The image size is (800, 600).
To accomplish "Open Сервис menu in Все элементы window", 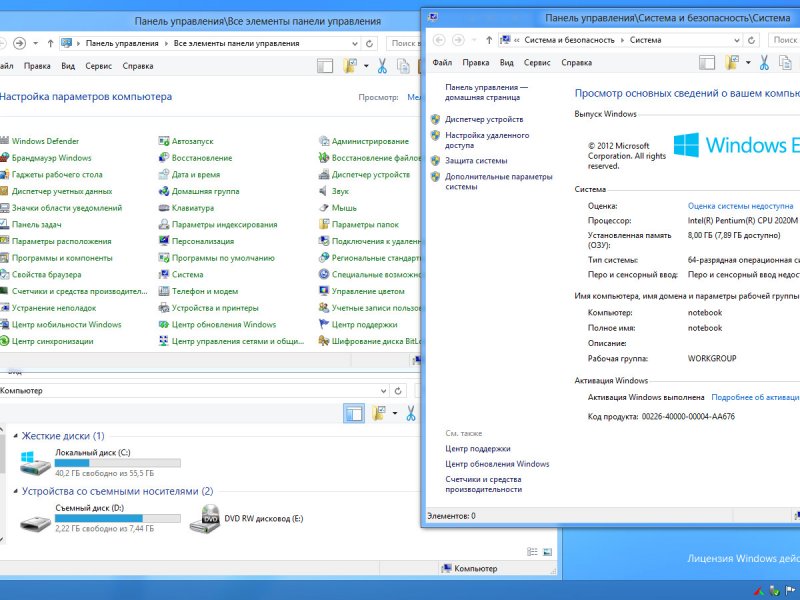I will [x=98, y=66].
